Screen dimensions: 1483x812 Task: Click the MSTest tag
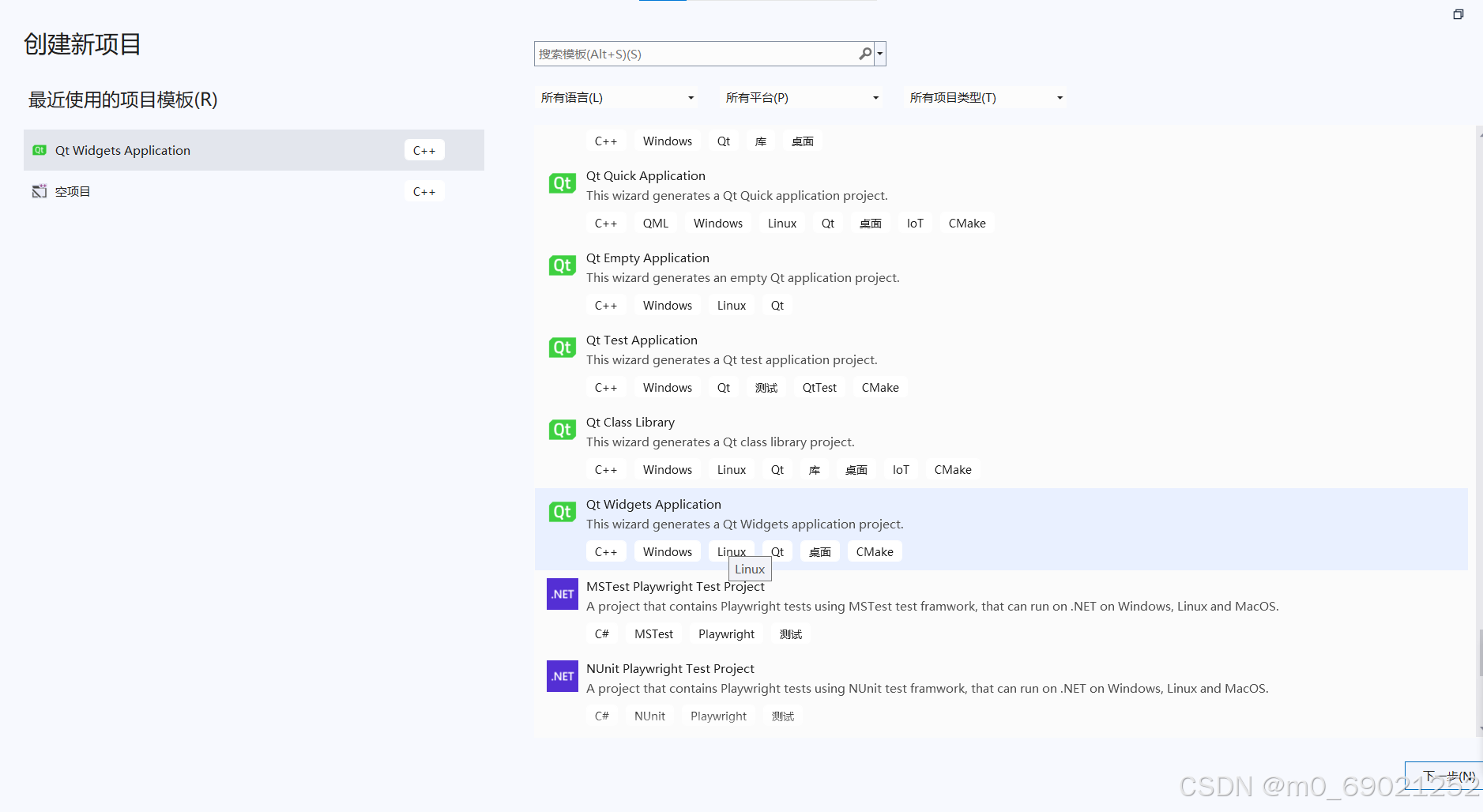coord(654,634)
